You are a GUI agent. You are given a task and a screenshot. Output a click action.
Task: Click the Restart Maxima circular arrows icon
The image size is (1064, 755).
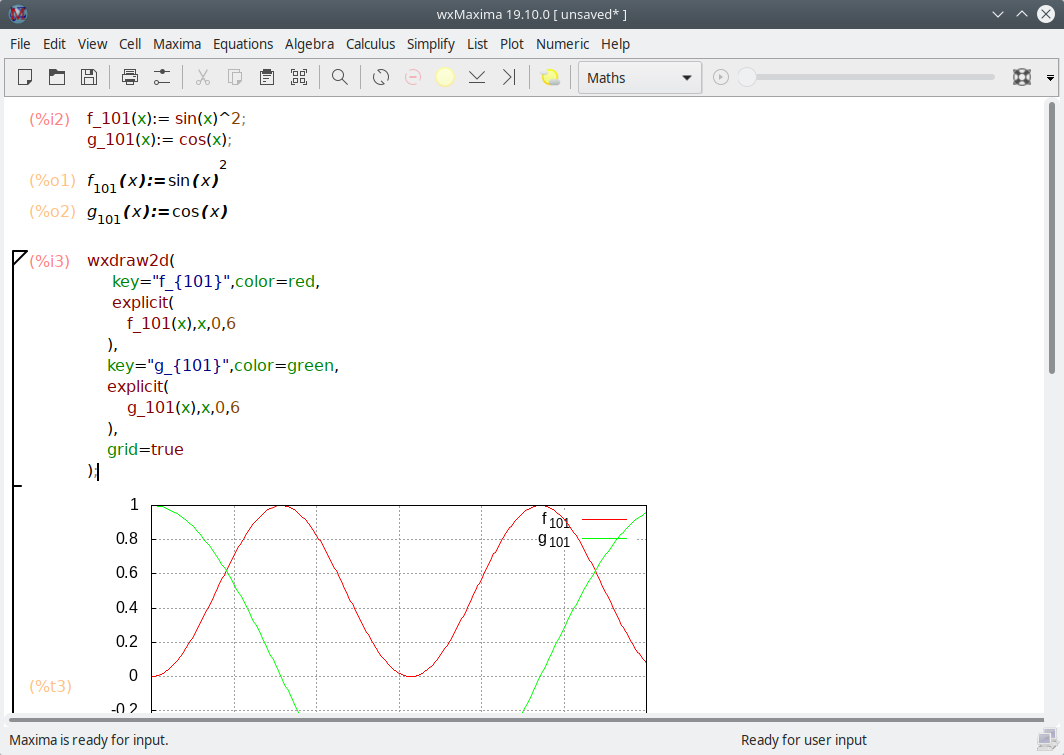pyautogui.click(x=381, y=77)
